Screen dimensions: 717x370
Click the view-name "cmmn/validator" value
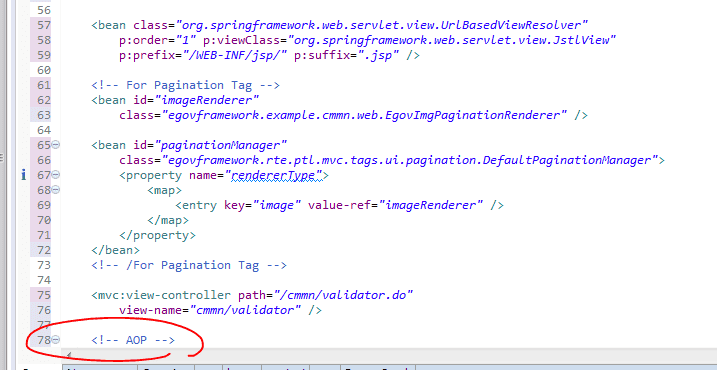point(245,310)
